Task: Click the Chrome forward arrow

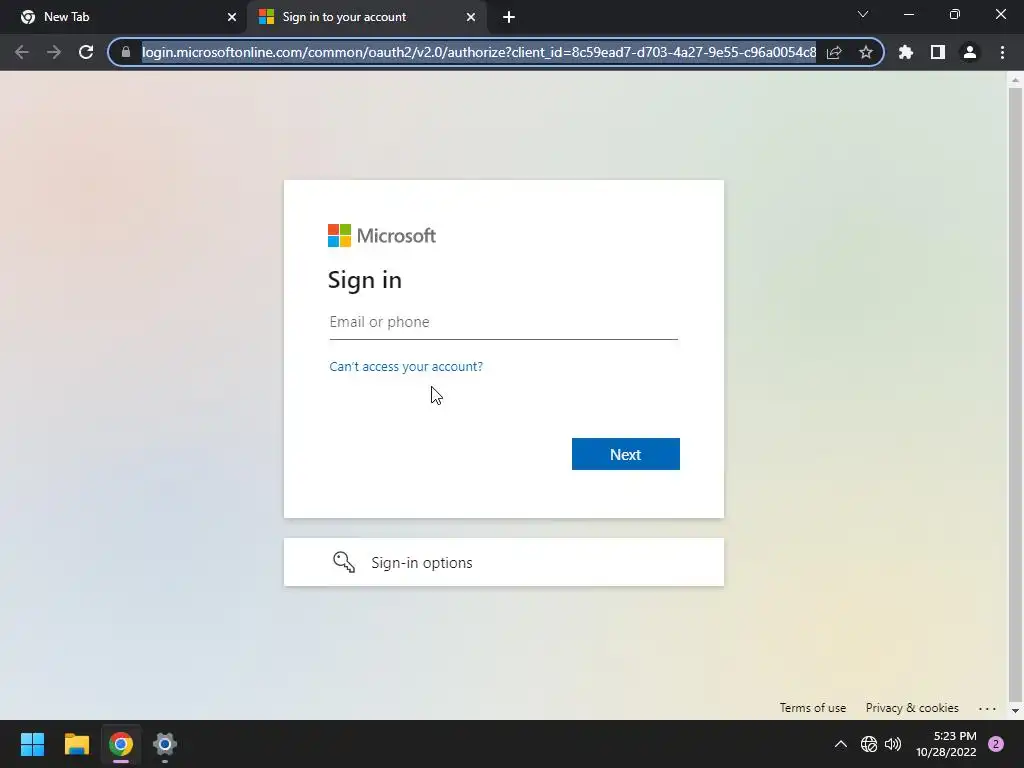Action: (54, 52)
